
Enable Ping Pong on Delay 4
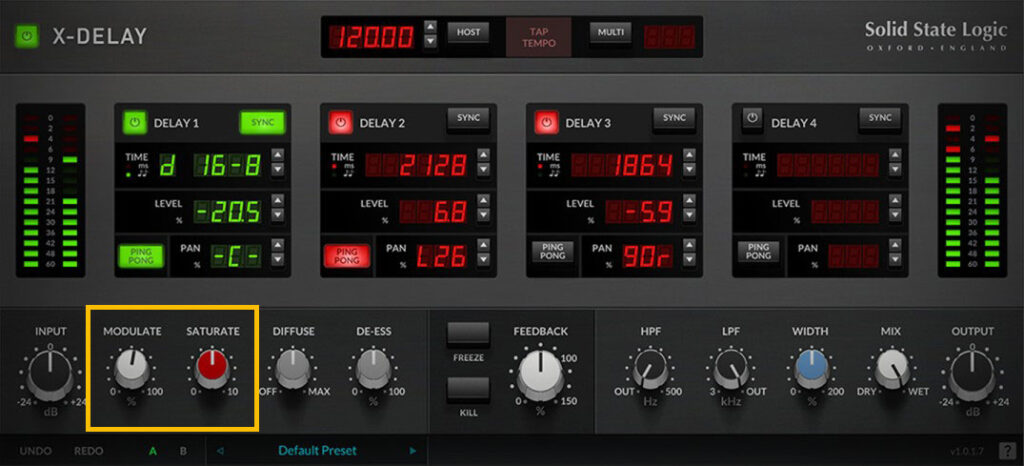coord(758,252)
